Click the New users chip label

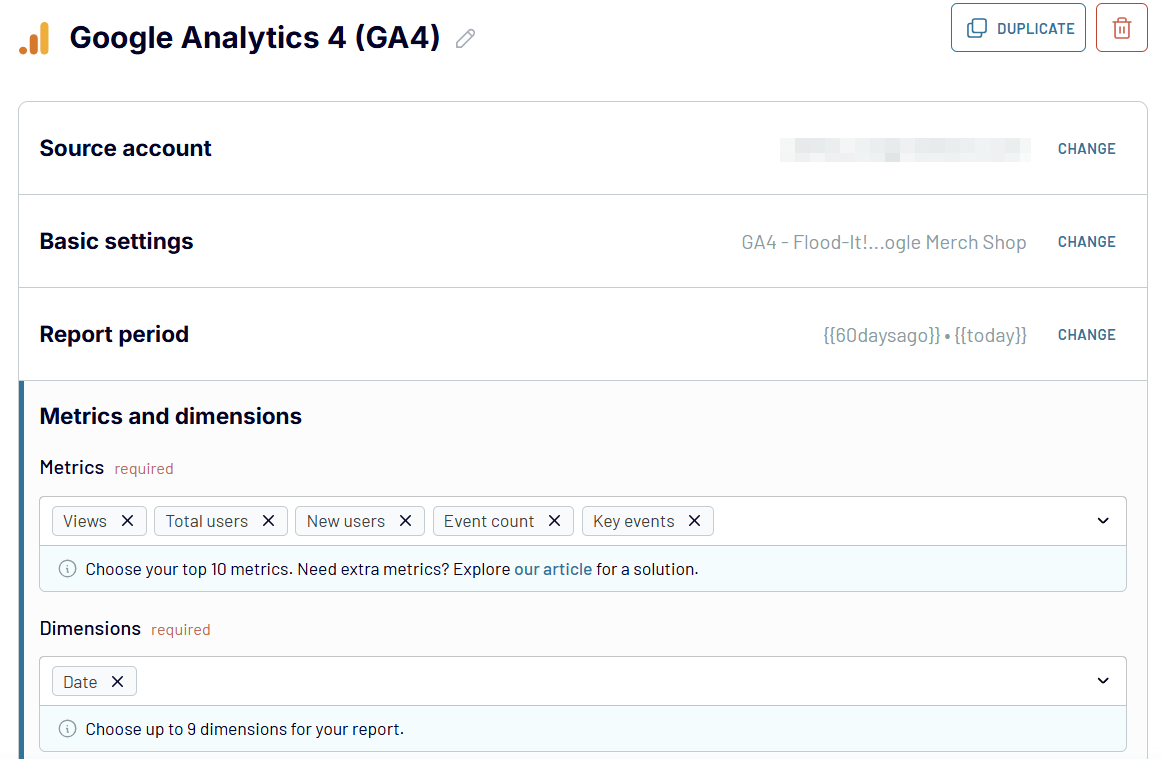point(346,521)
